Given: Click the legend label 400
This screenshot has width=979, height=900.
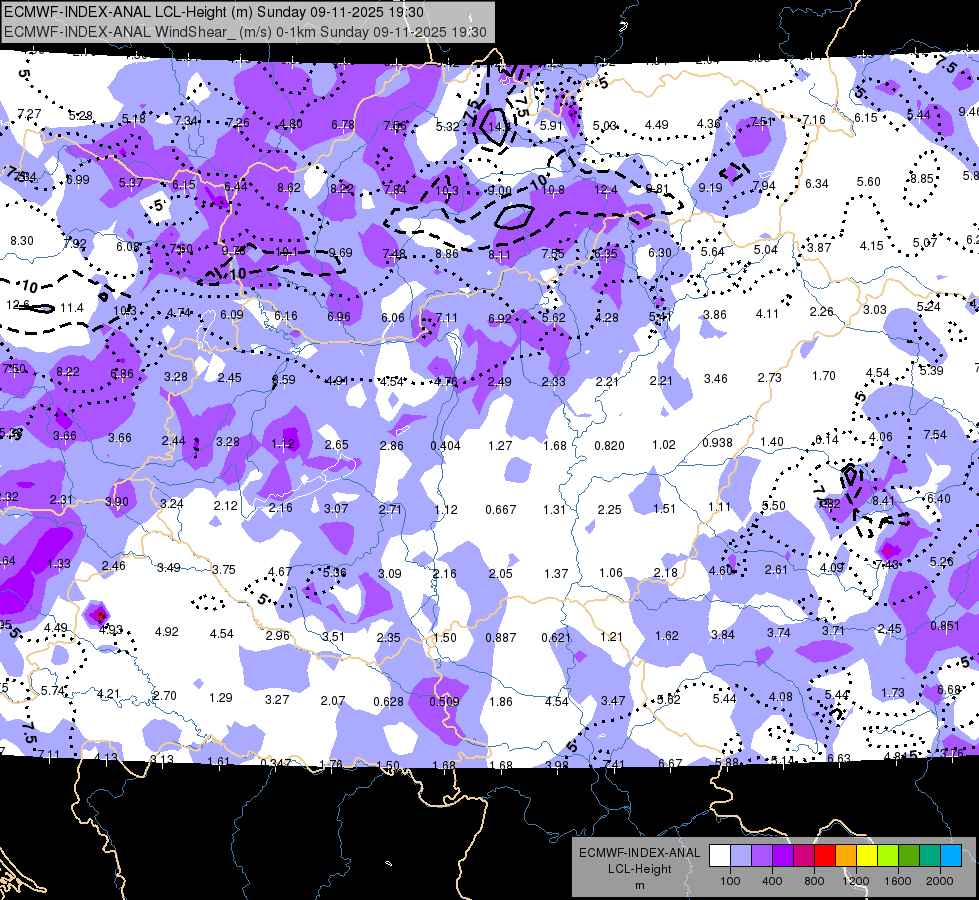Looking at the screenshot, I should (x=772, y=881).
